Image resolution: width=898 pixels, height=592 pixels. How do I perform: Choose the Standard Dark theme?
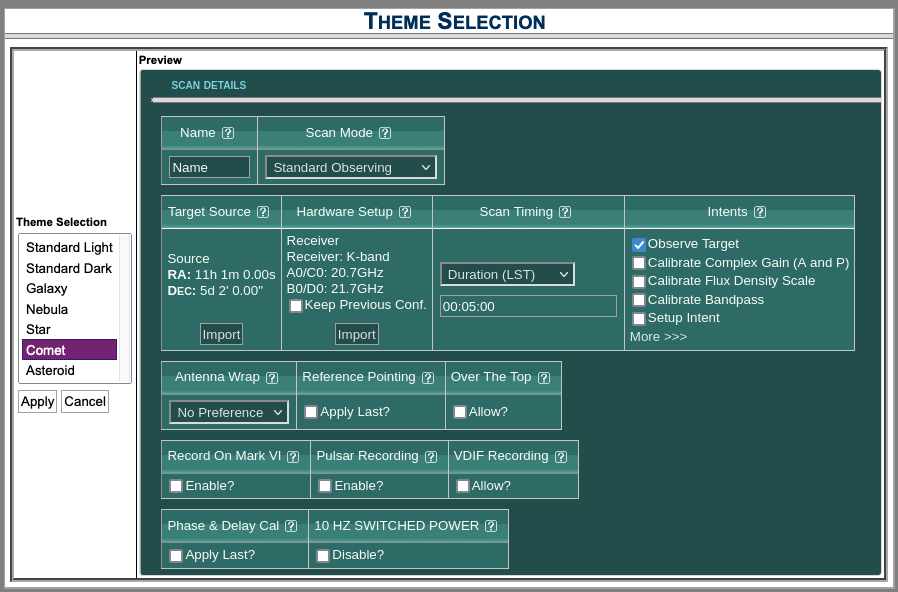pos(69,268)
